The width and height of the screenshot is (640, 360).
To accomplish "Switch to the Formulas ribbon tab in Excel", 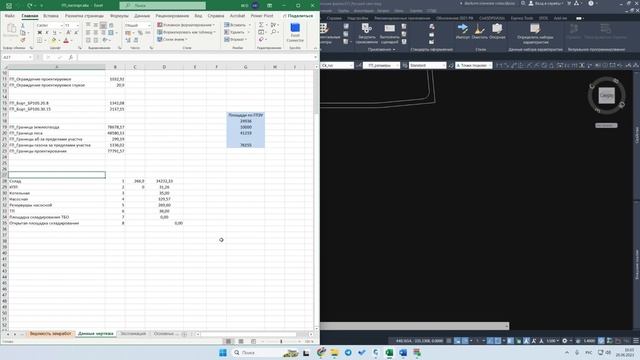I will point(119,16).
